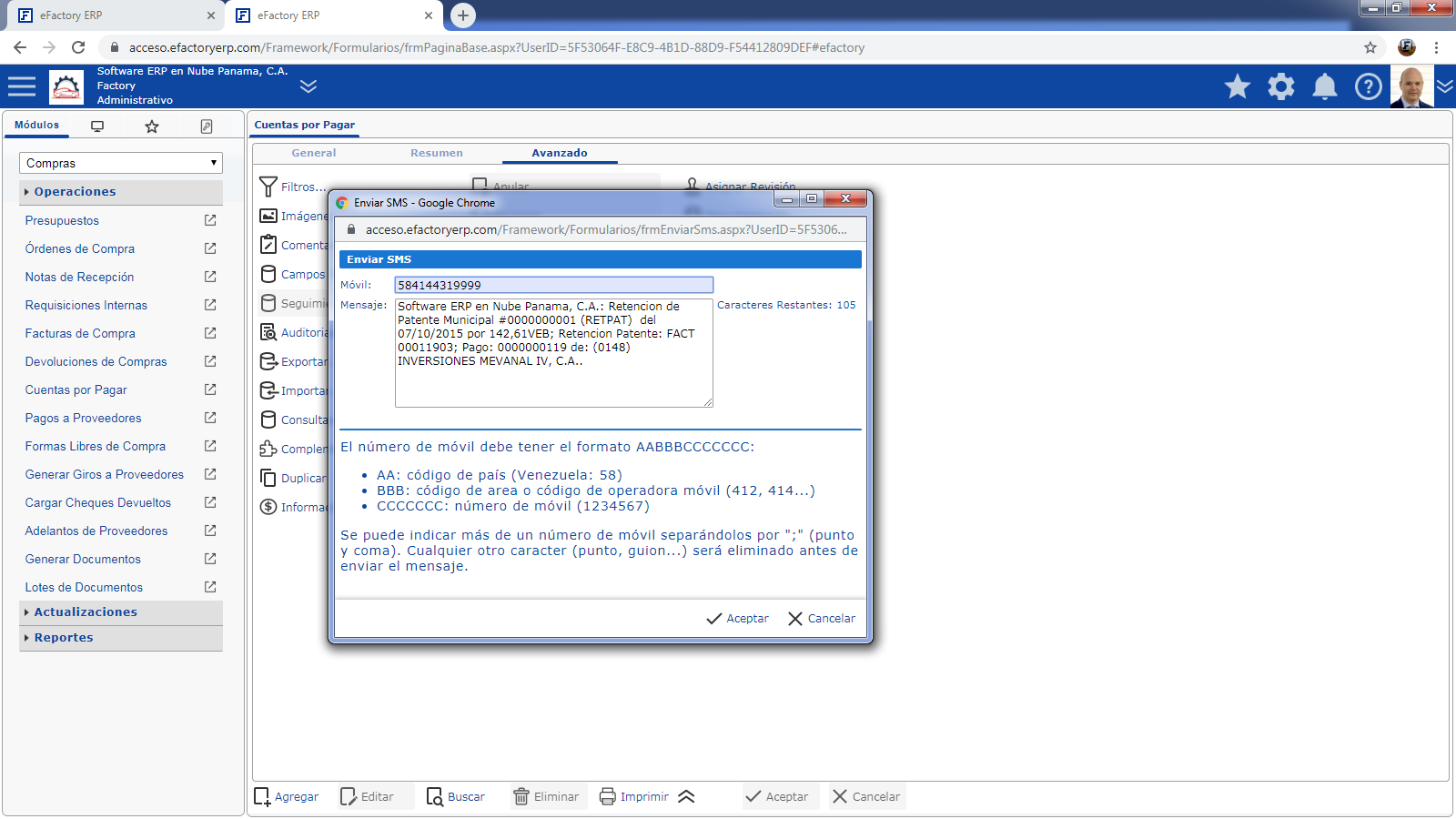Image resolution: width=1456 pixels, height=819 pixels.
Task: Select the Resumen tab
Action: [437, 153]
